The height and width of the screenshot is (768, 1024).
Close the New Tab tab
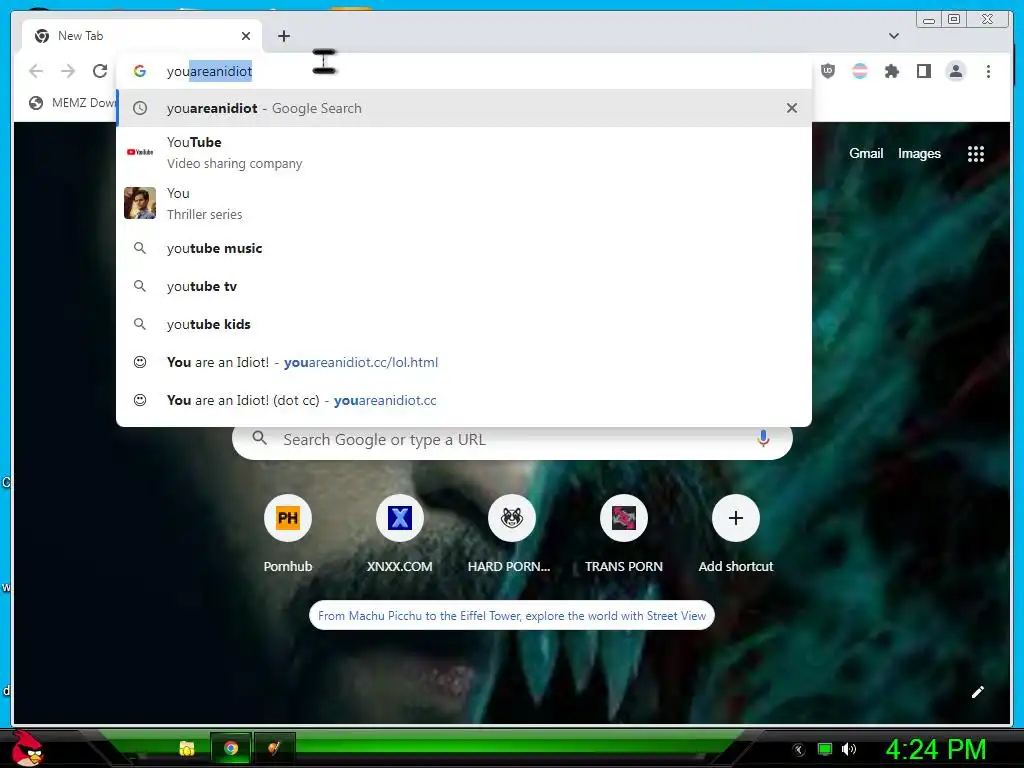point(246,36)
